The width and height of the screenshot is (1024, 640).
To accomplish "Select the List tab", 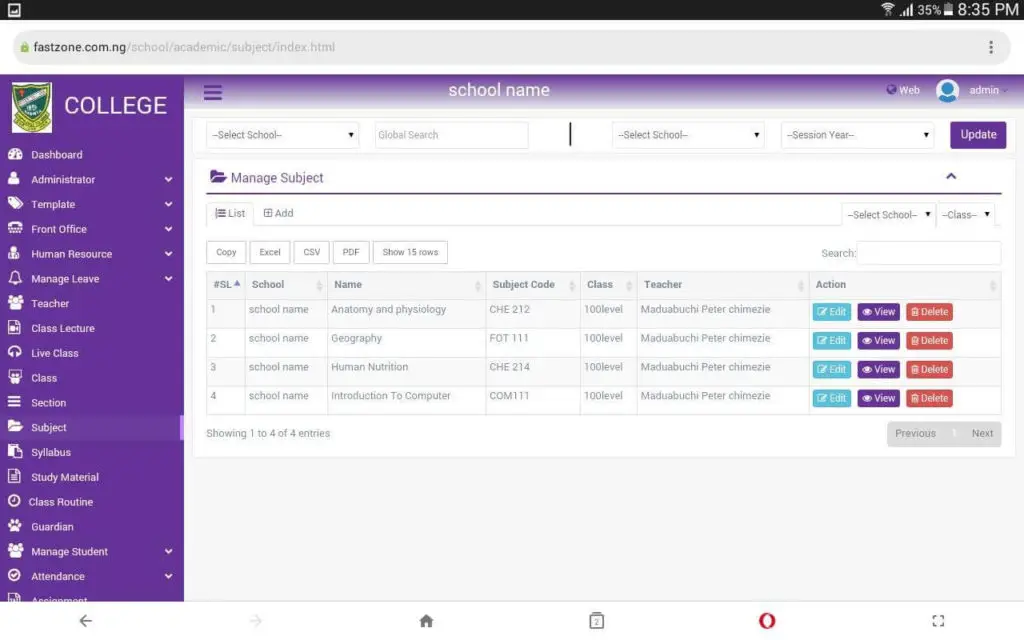I will tap(229, 213).
